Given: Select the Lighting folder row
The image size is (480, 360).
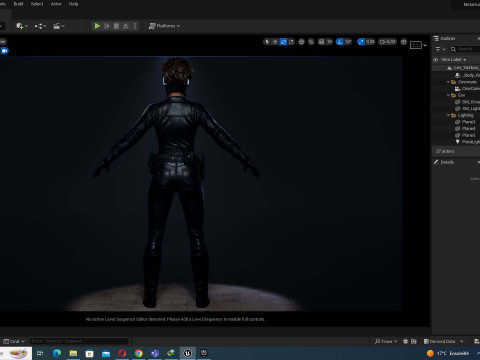Looking at the screenshot, I should 456,115.
